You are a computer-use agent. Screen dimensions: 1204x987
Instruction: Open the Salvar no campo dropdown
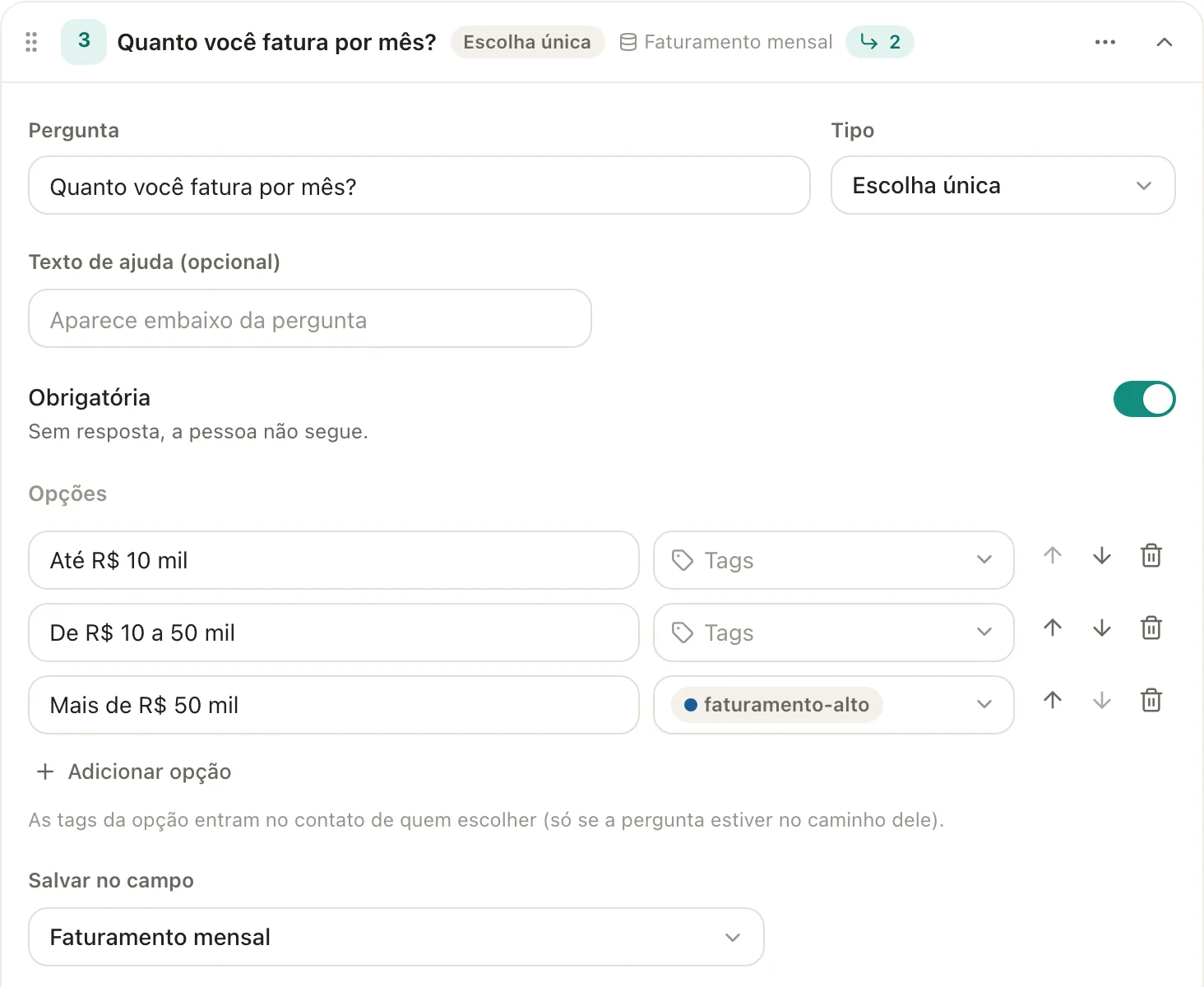396,937
